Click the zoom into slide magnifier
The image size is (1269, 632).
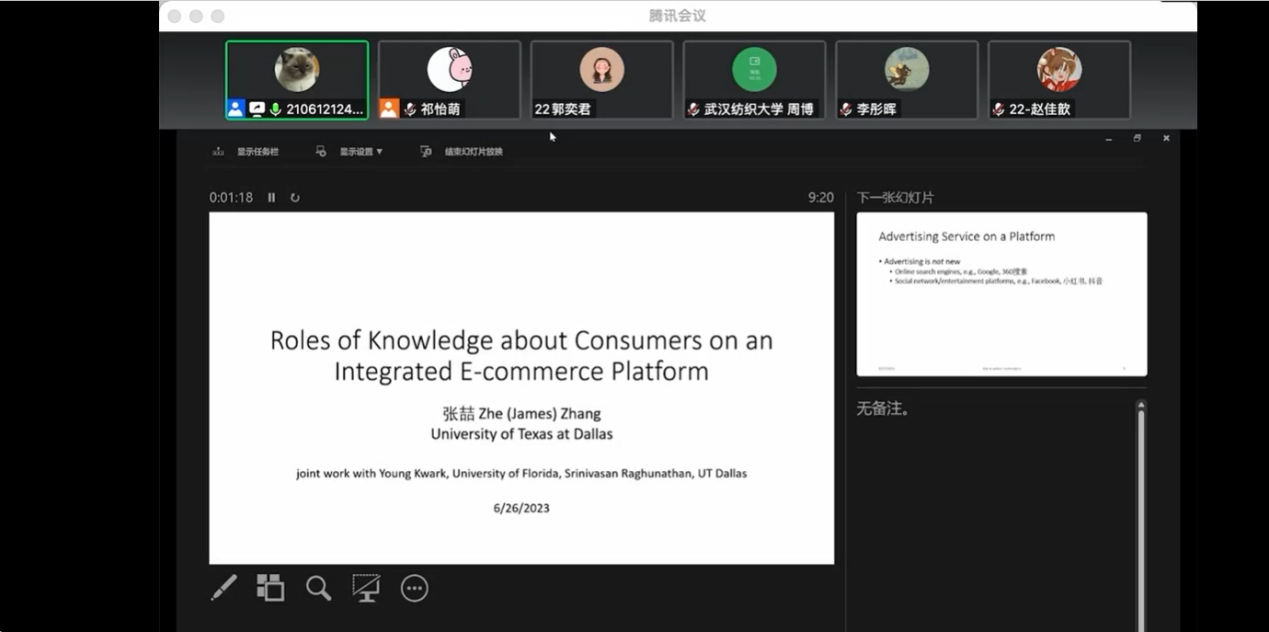click(318, 588)
